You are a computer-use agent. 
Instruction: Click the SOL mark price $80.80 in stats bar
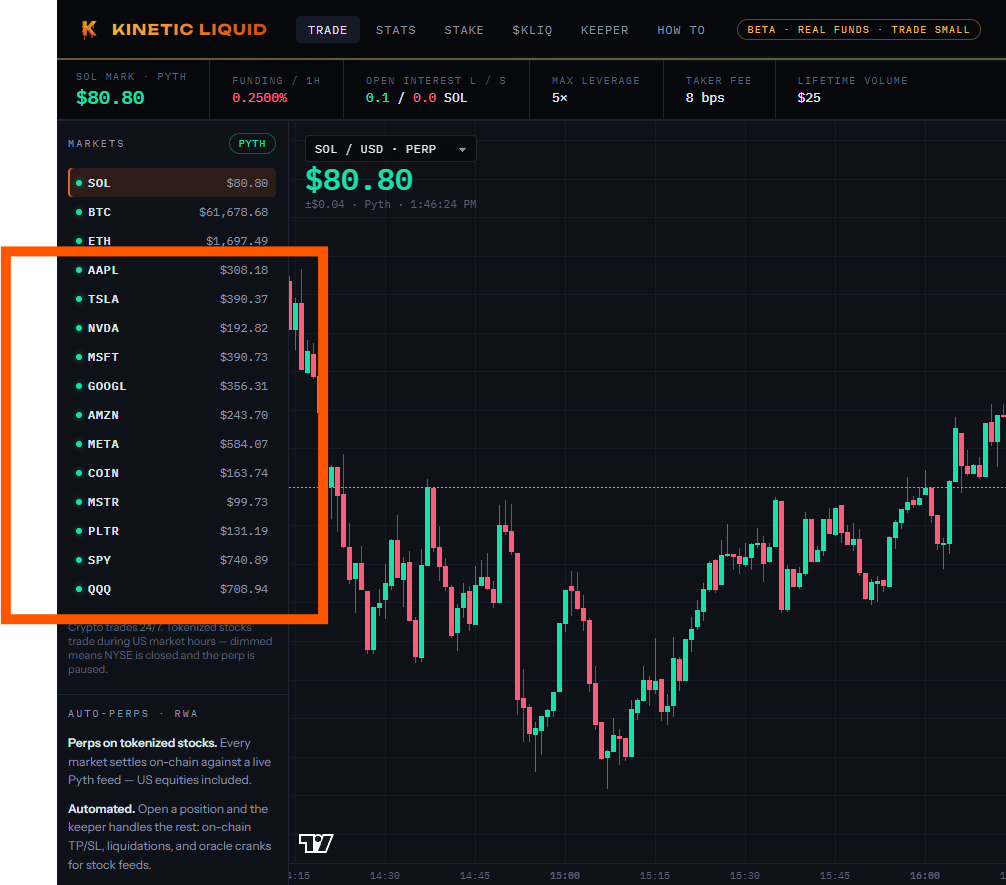click(x=110, y=98)
